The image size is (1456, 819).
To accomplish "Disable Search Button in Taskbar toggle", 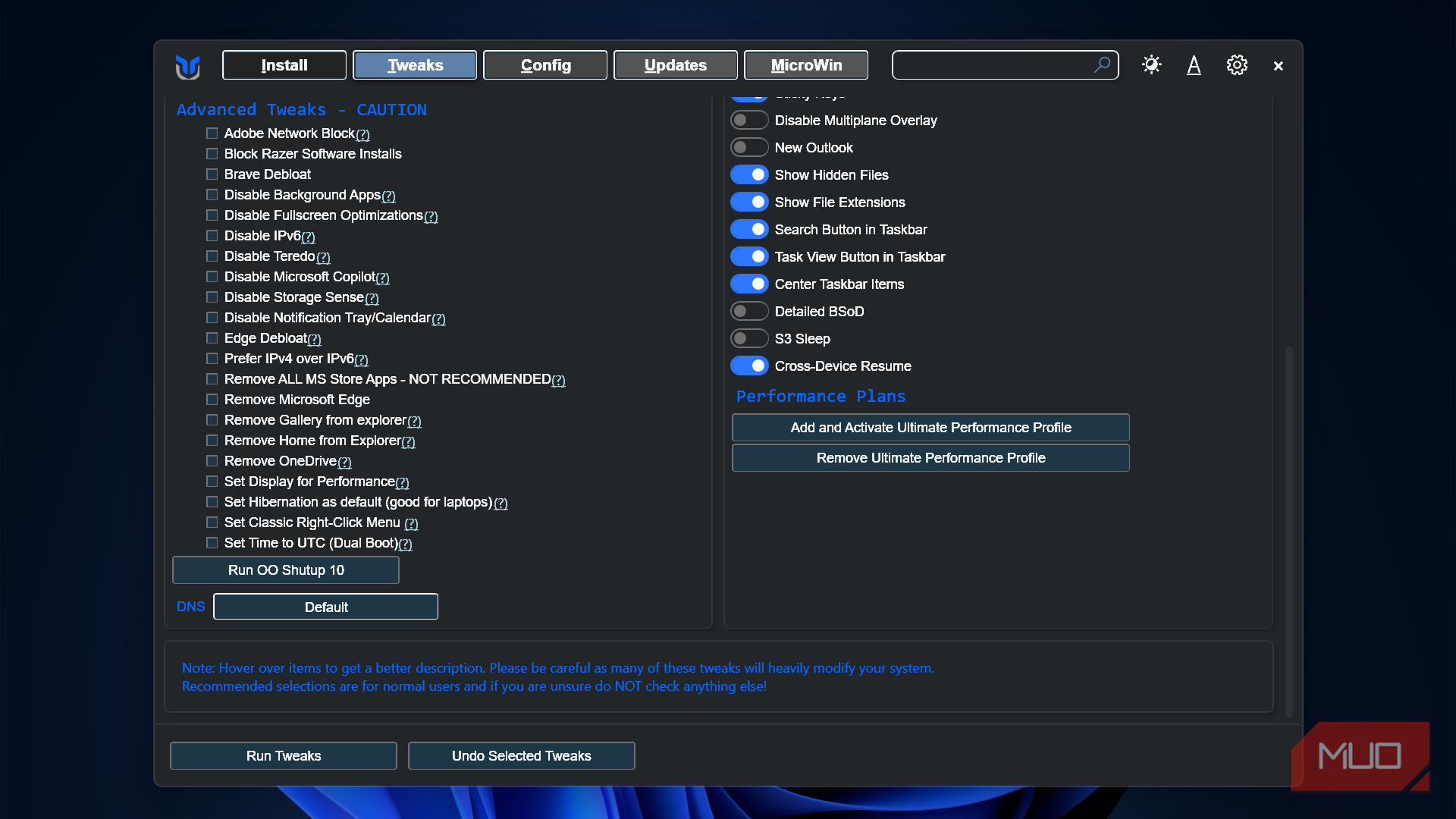I will (x=749, y=229).
